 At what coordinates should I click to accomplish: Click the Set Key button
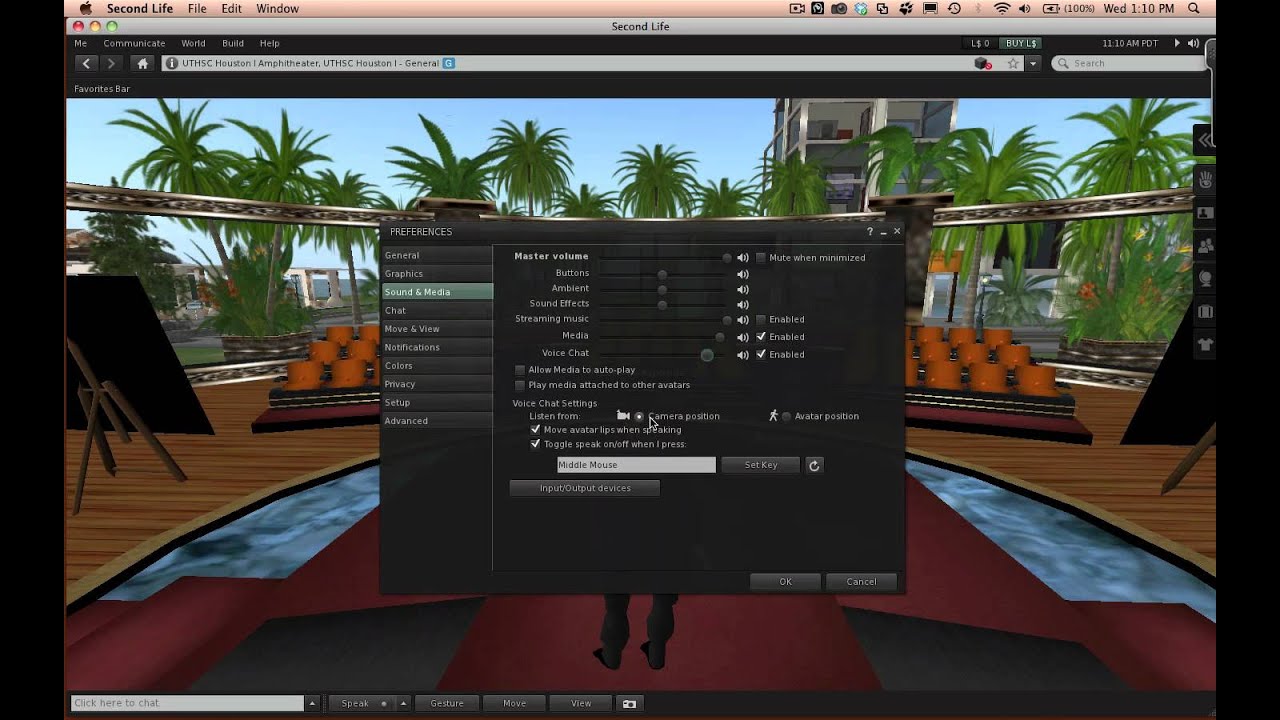(x=761, y=465)
